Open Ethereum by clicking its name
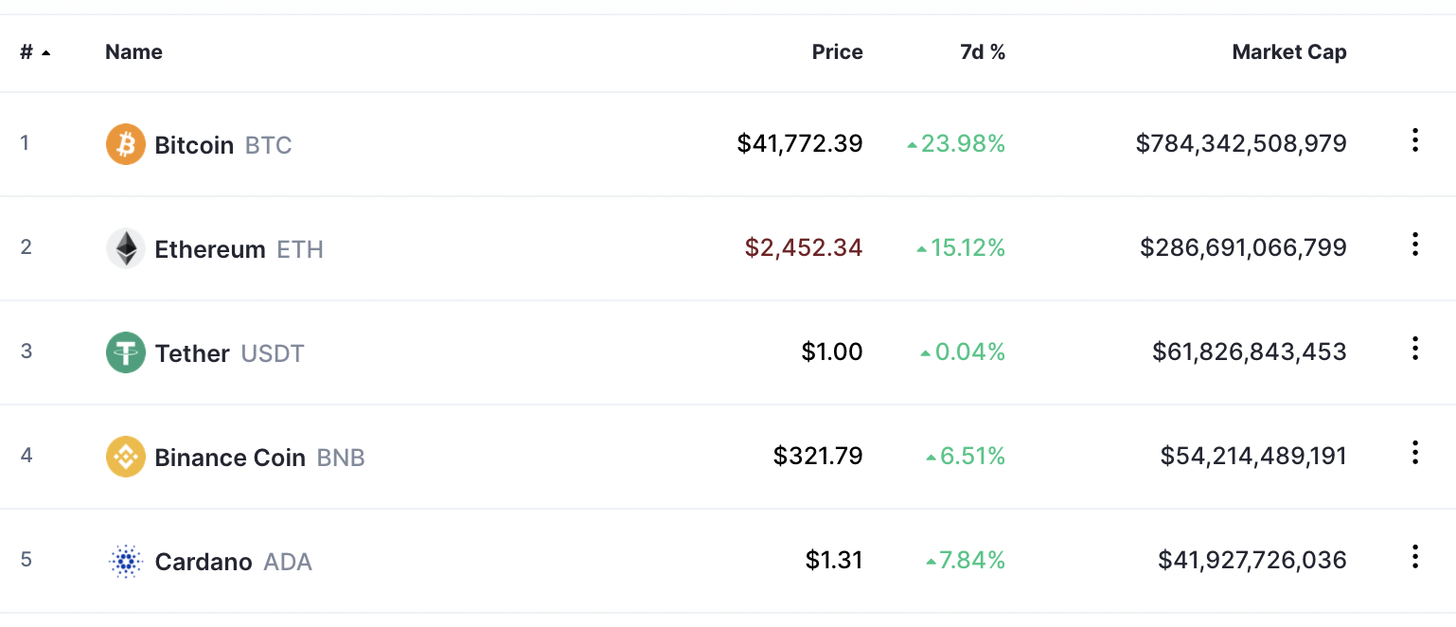Screen dimensions: 1456x627 click(210, 249)
